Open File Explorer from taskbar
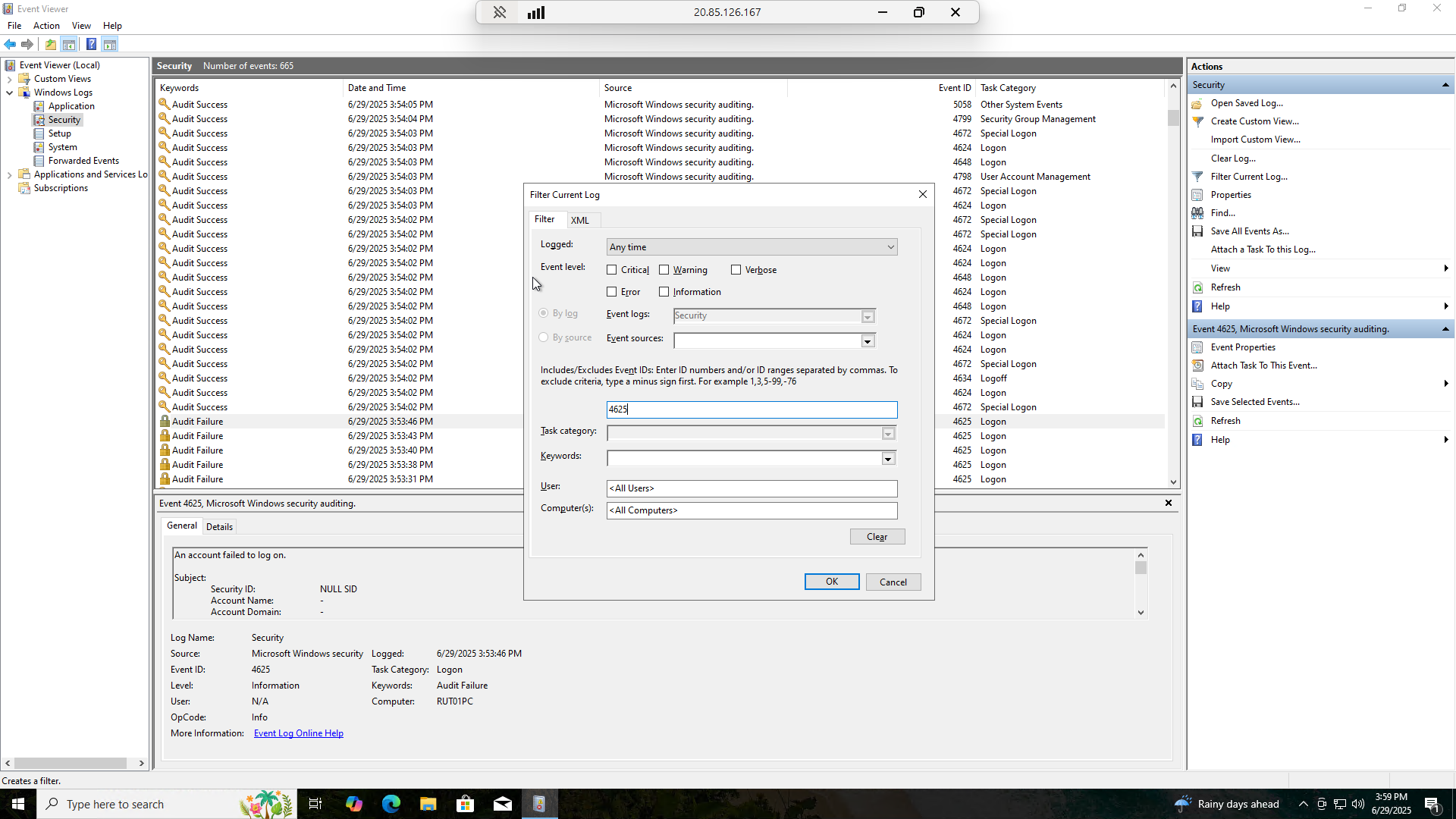Image resolution: width=1456 pixels, height=819 pixels. point(428,804)
